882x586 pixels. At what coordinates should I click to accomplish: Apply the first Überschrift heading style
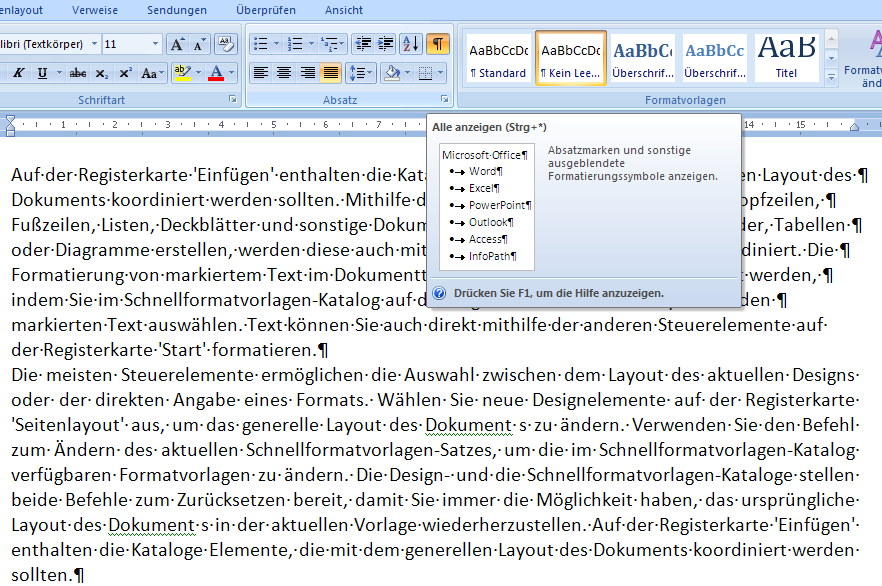642,58
